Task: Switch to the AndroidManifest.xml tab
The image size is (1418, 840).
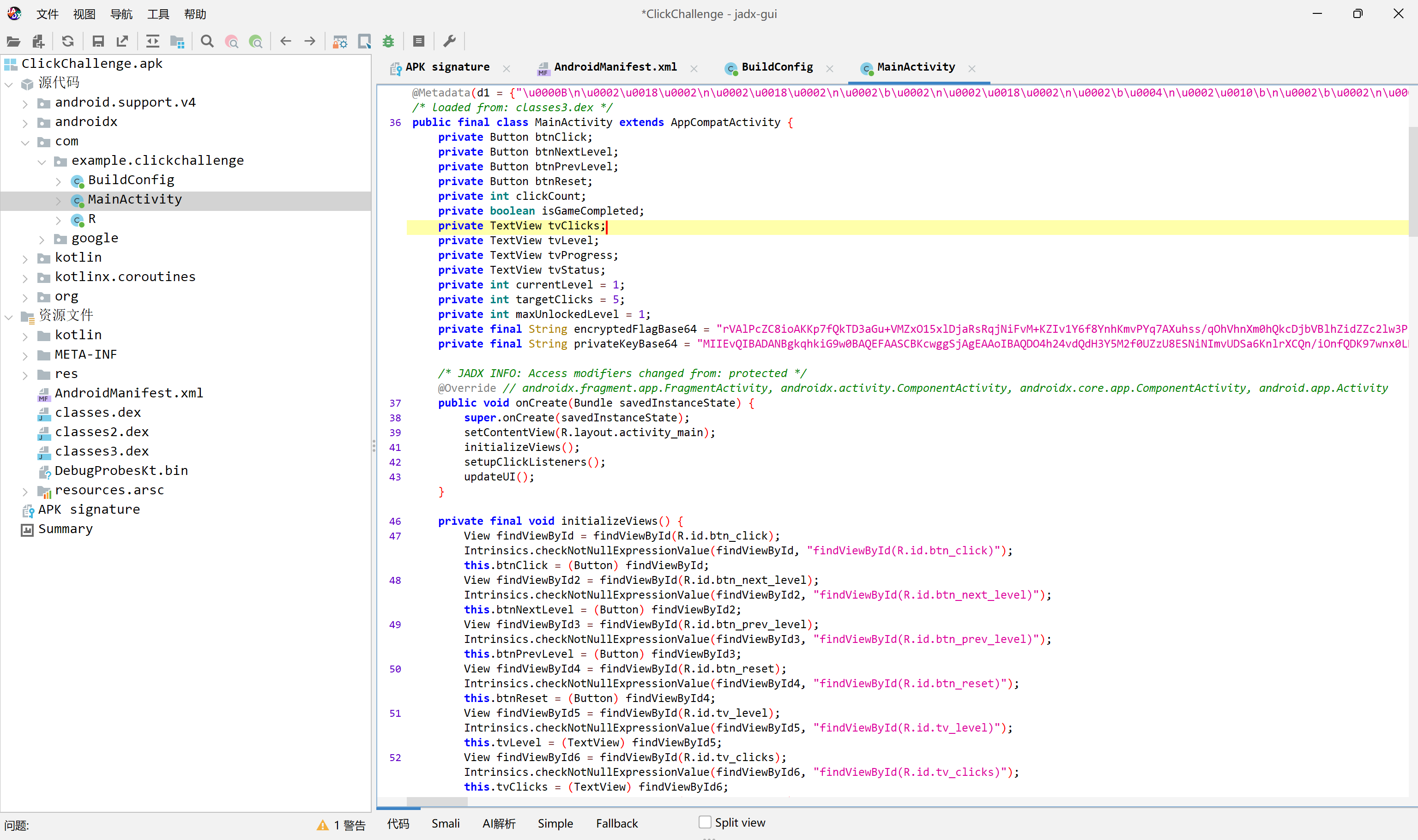Action: [x=615, y=67]
